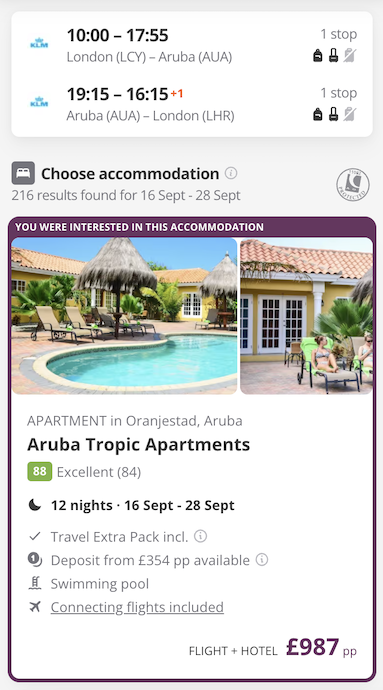Click outbound flight baggage icons

[x=334, y=55]
